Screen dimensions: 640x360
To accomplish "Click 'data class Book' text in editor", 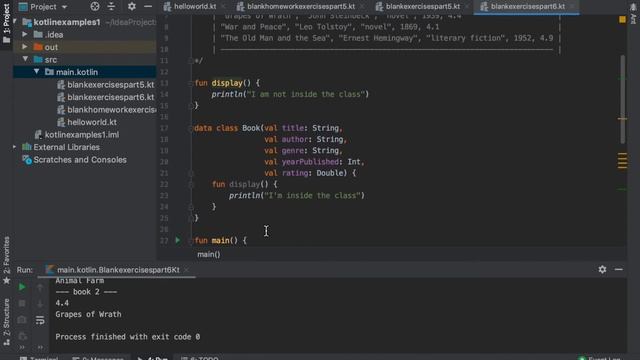I will 227,128.
